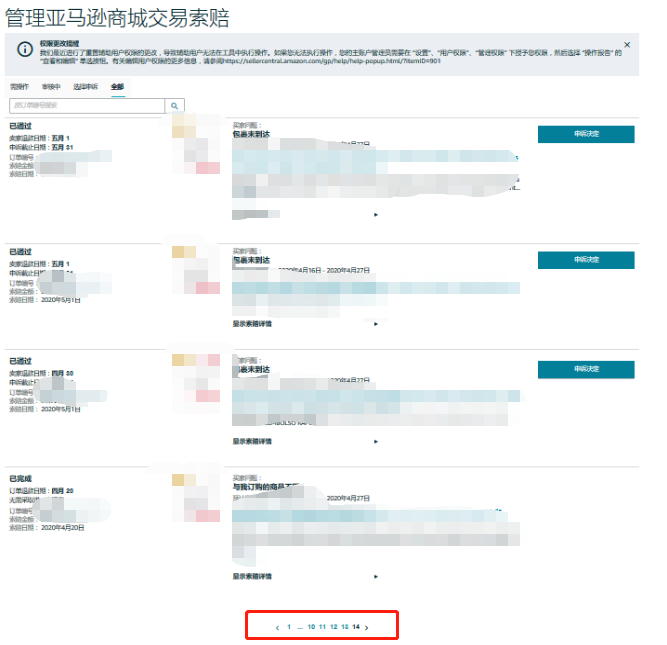Click the info icon in the notice banner
Viewport: 667px width, 645px height.
point(25,49)
